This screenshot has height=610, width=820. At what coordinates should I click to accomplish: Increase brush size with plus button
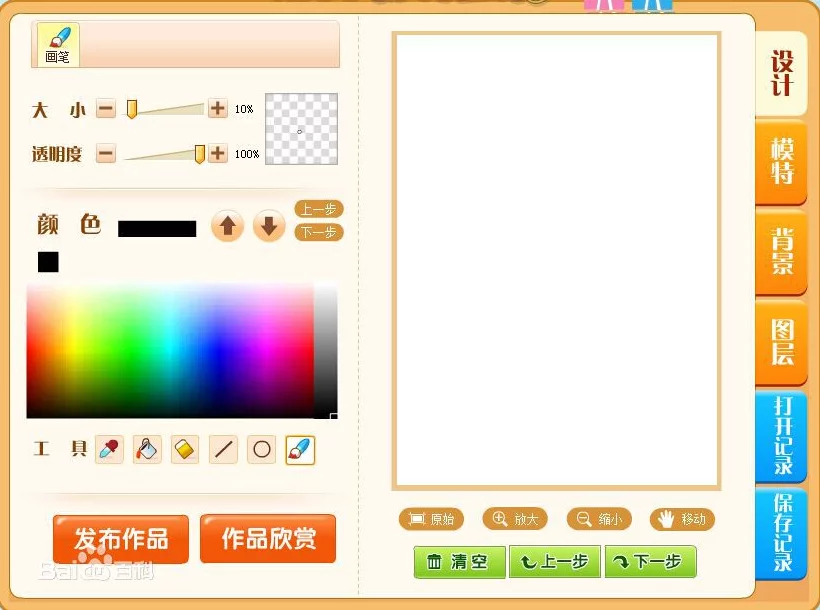[218, 108]
